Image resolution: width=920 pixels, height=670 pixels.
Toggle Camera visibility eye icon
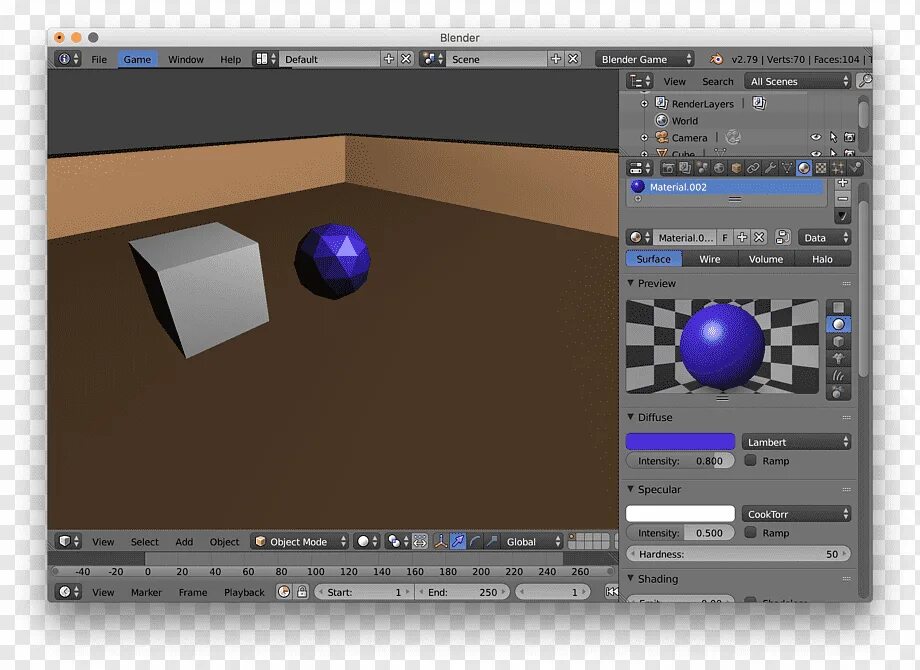816,137
